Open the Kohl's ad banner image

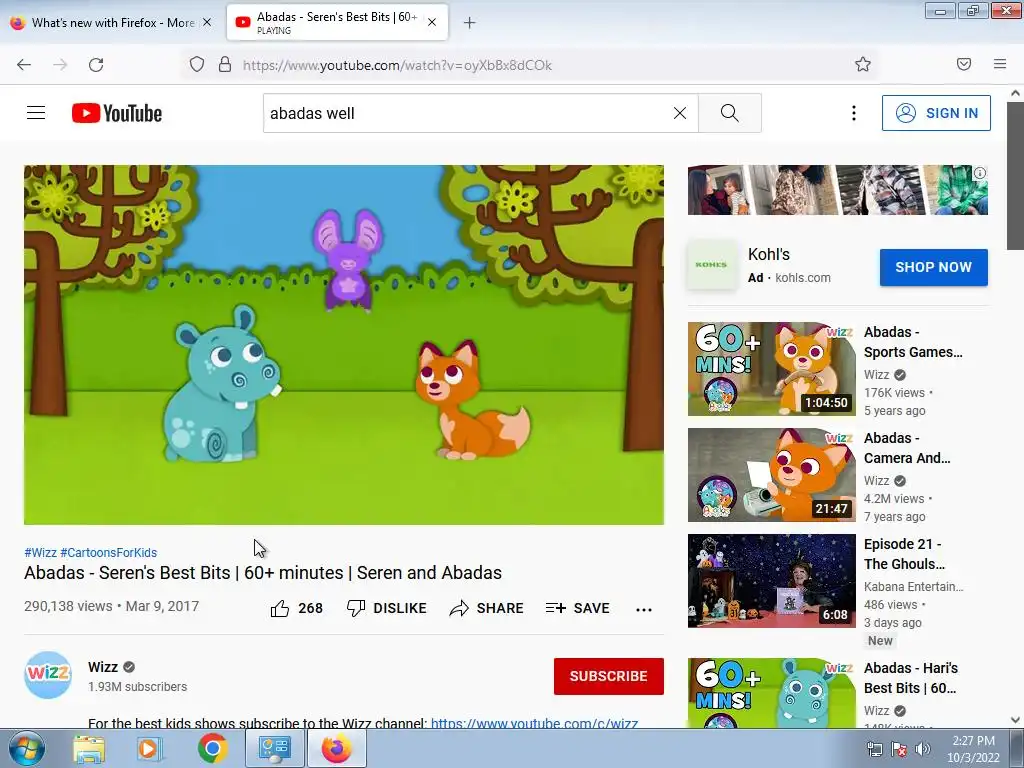tap(837, 189)
